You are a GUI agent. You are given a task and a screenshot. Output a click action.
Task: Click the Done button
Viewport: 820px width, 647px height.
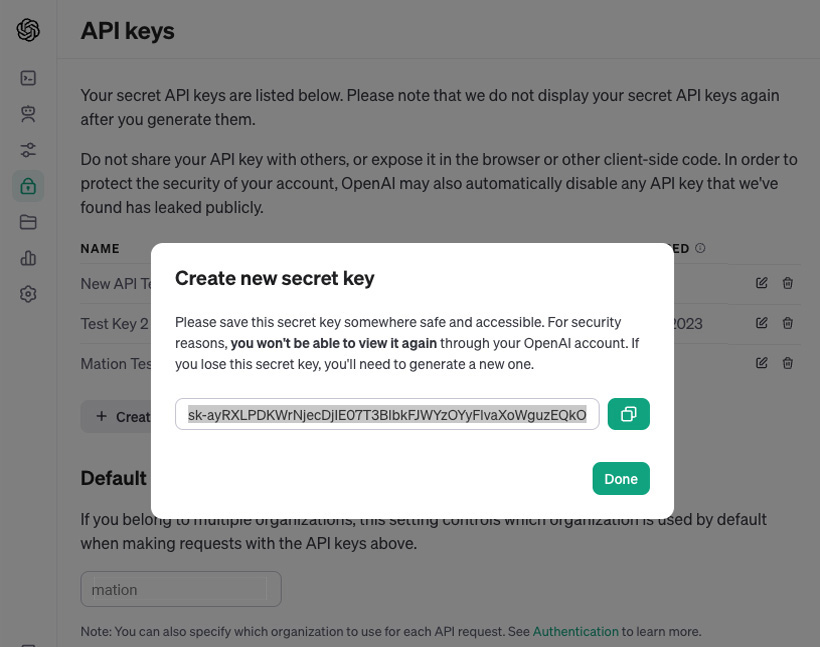[621, 478]
